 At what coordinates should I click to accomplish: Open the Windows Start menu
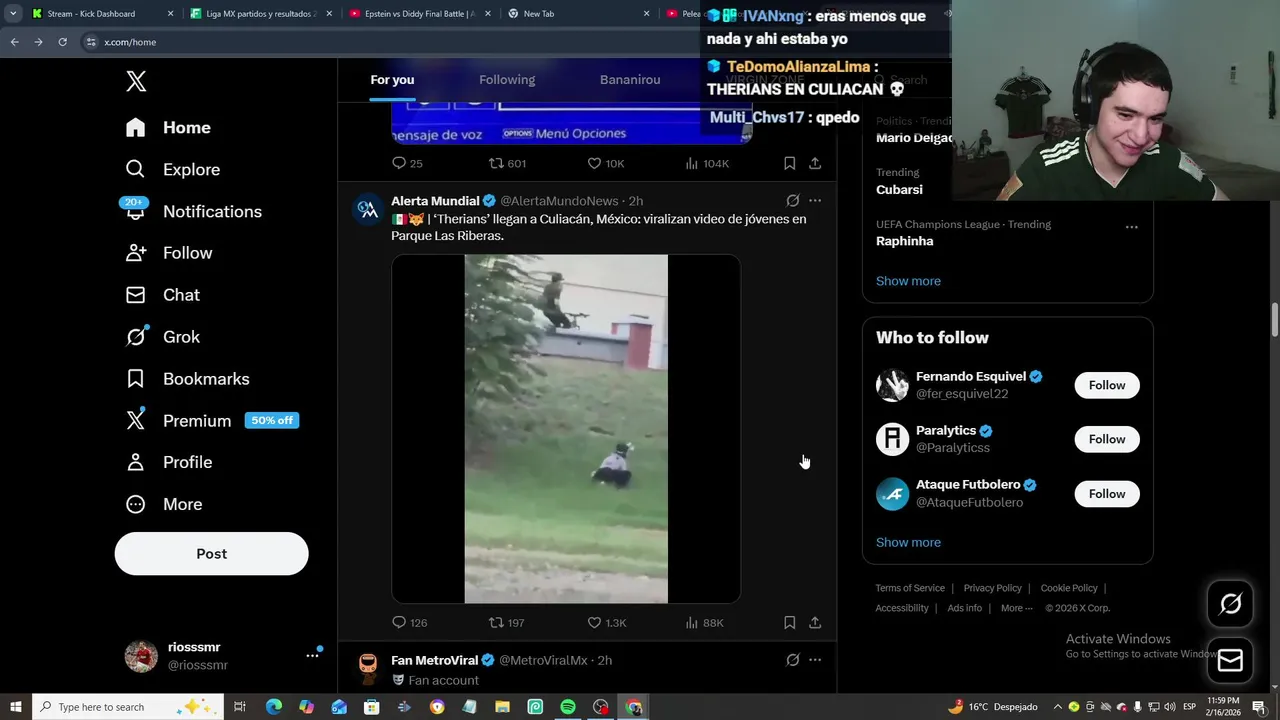coord(15,707)
